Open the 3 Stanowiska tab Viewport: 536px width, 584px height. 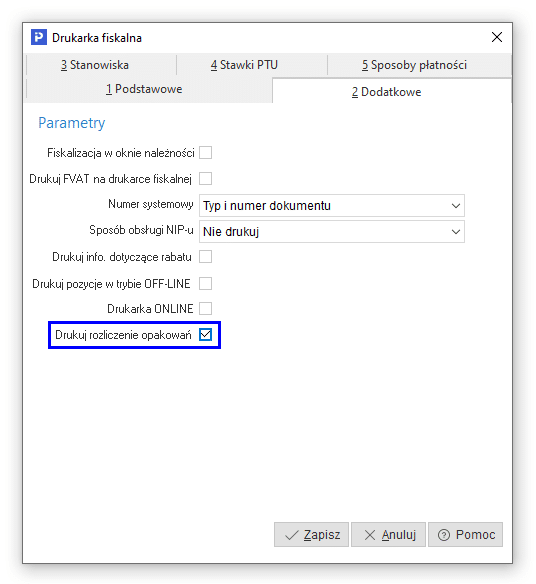pos(95,65)
